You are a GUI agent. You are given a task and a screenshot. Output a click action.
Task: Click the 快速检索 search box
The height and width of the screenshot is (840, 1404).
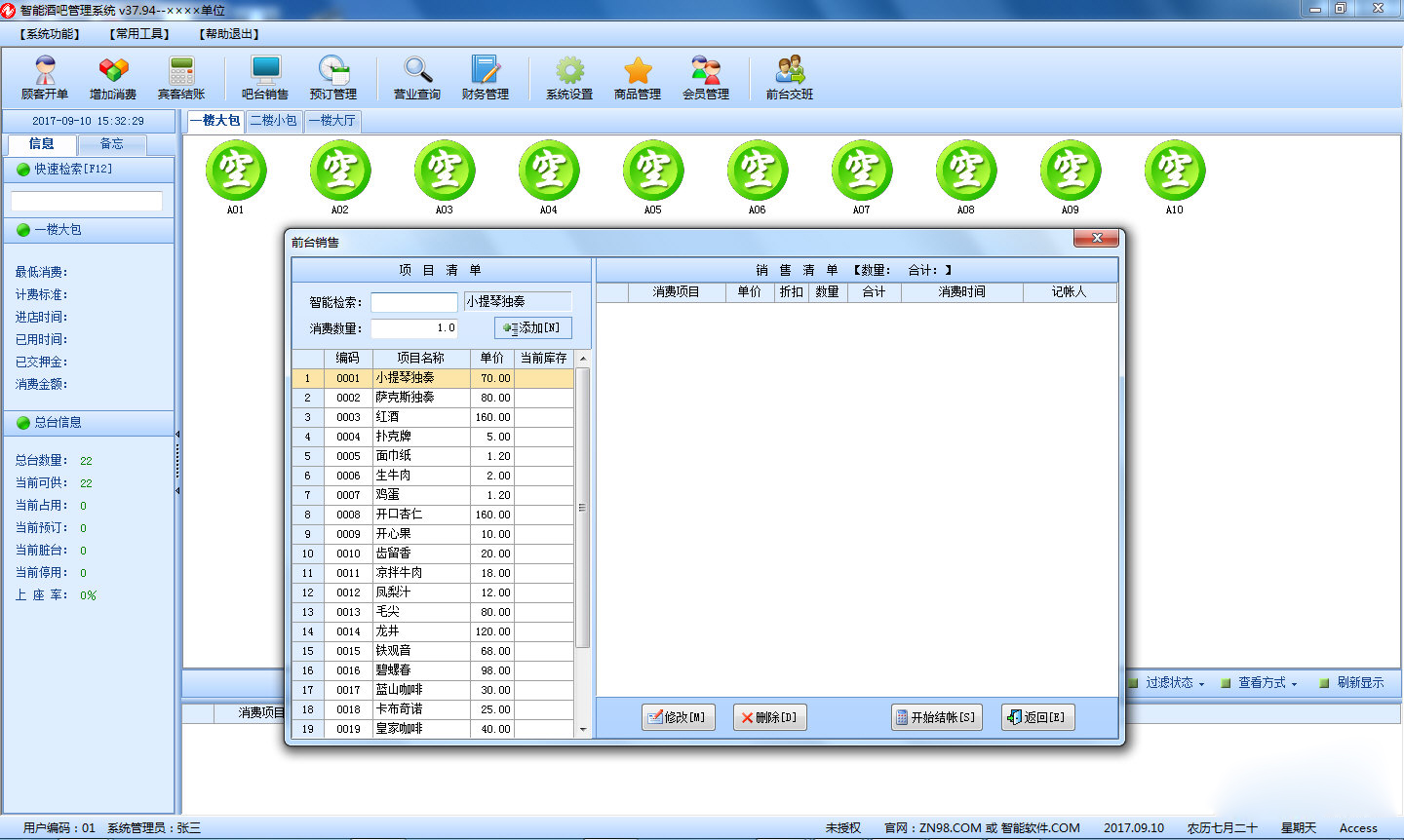tap(87, 201)
